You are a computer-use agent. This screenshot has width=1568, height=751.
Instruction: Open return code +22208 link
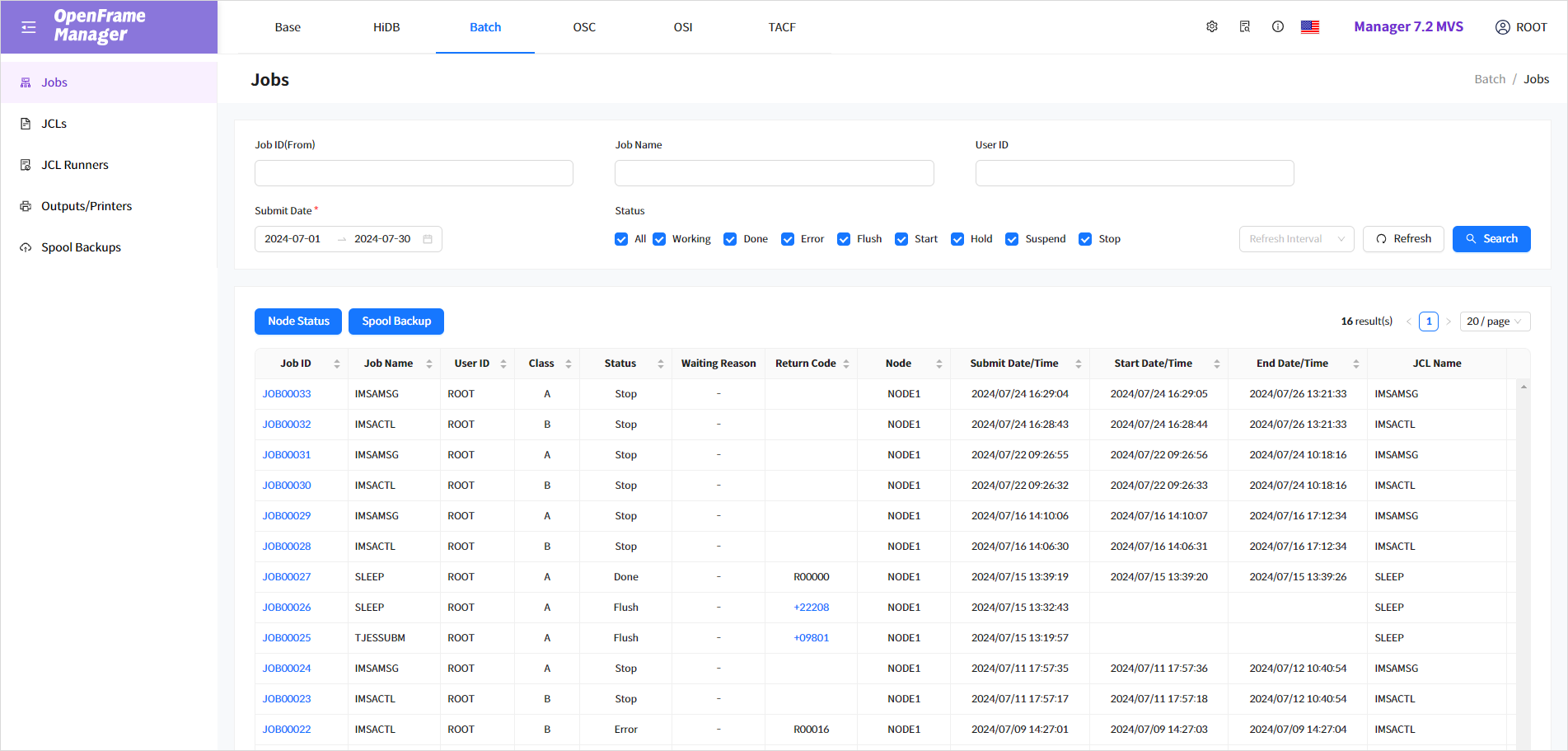[x=812, y=608]
